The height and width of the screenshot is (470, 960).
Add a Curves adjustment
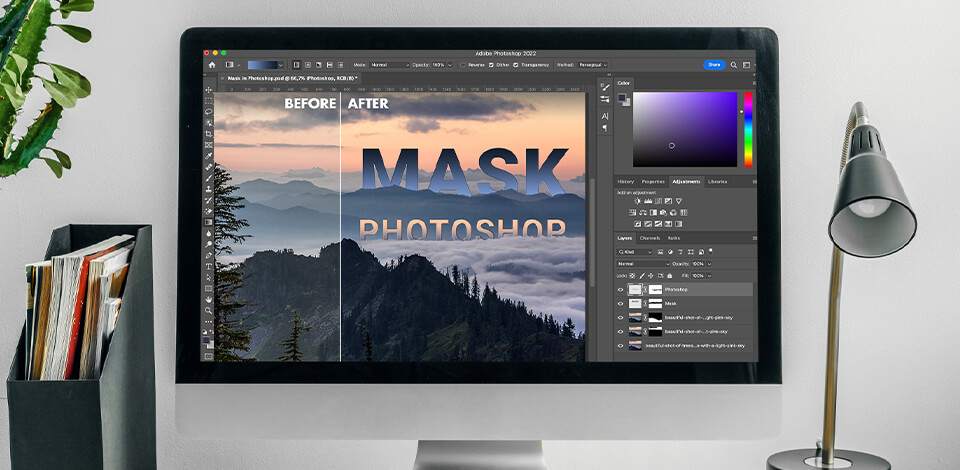(658, 201)
